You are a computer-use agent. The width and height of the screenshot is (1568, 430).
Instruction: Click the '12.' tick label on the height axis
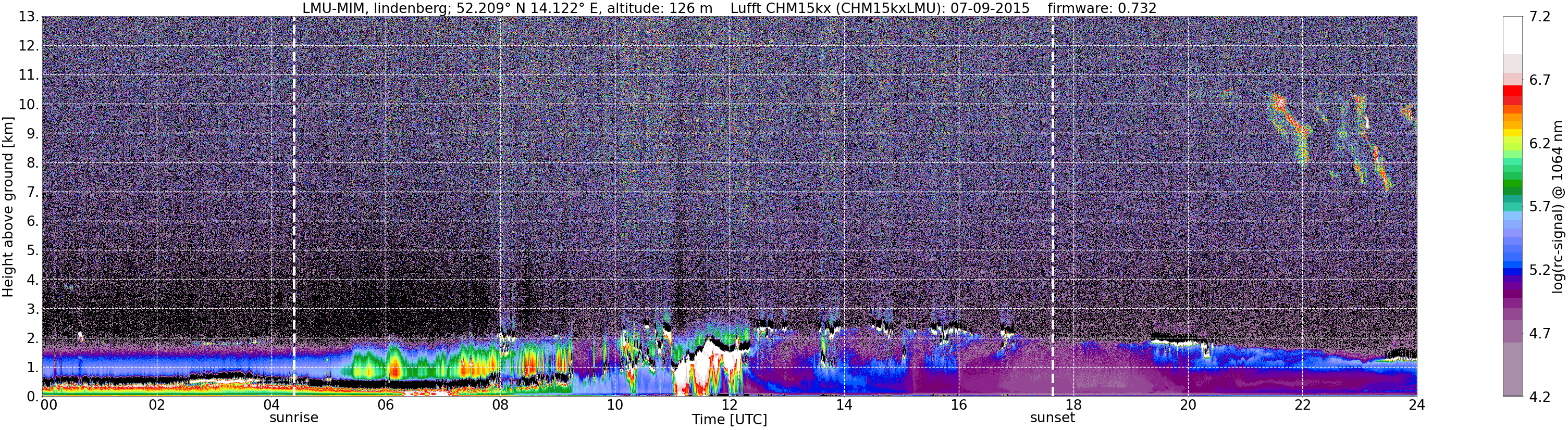29,46
